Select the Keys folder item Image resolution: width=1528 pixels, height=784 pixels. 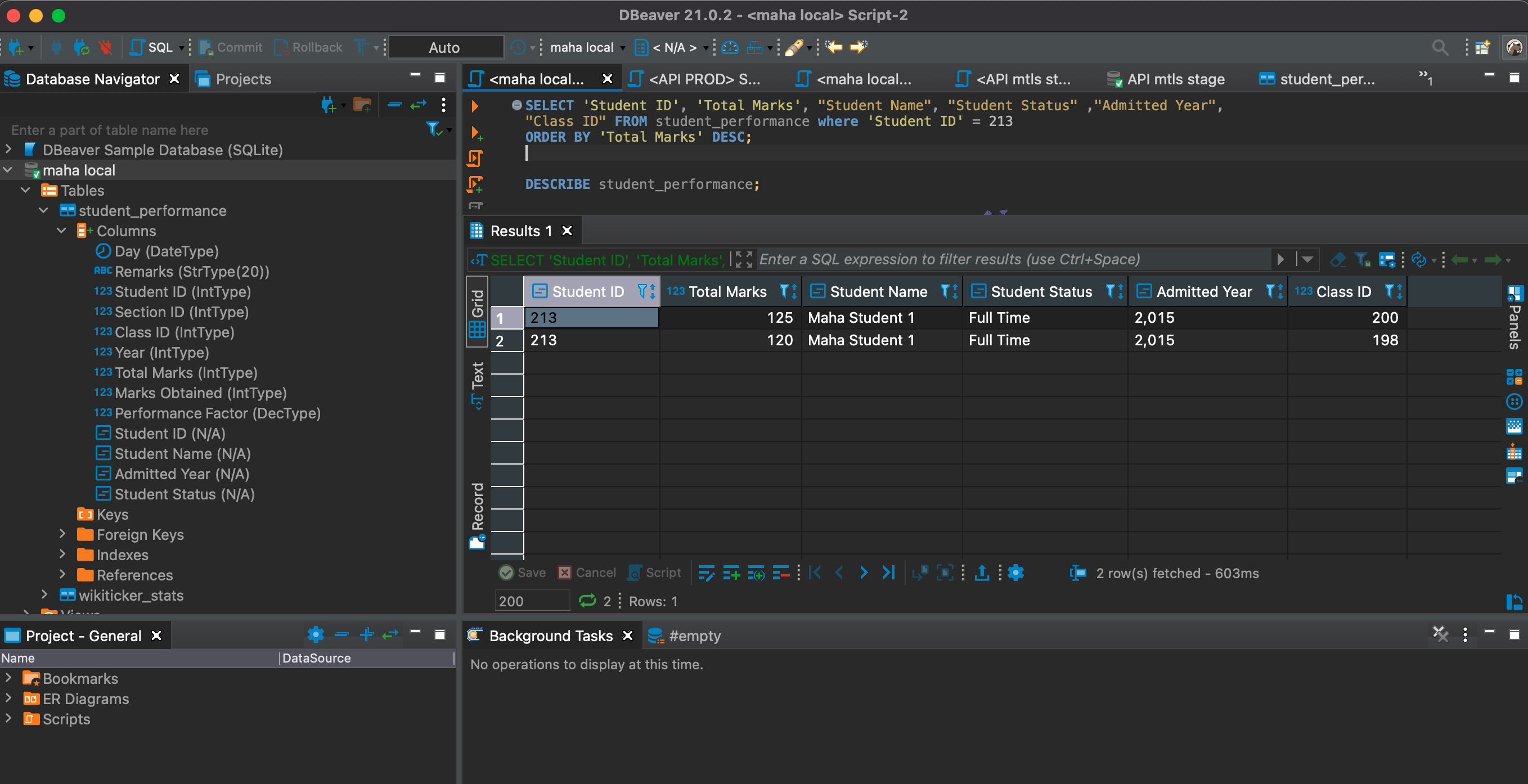pos(112,514)
